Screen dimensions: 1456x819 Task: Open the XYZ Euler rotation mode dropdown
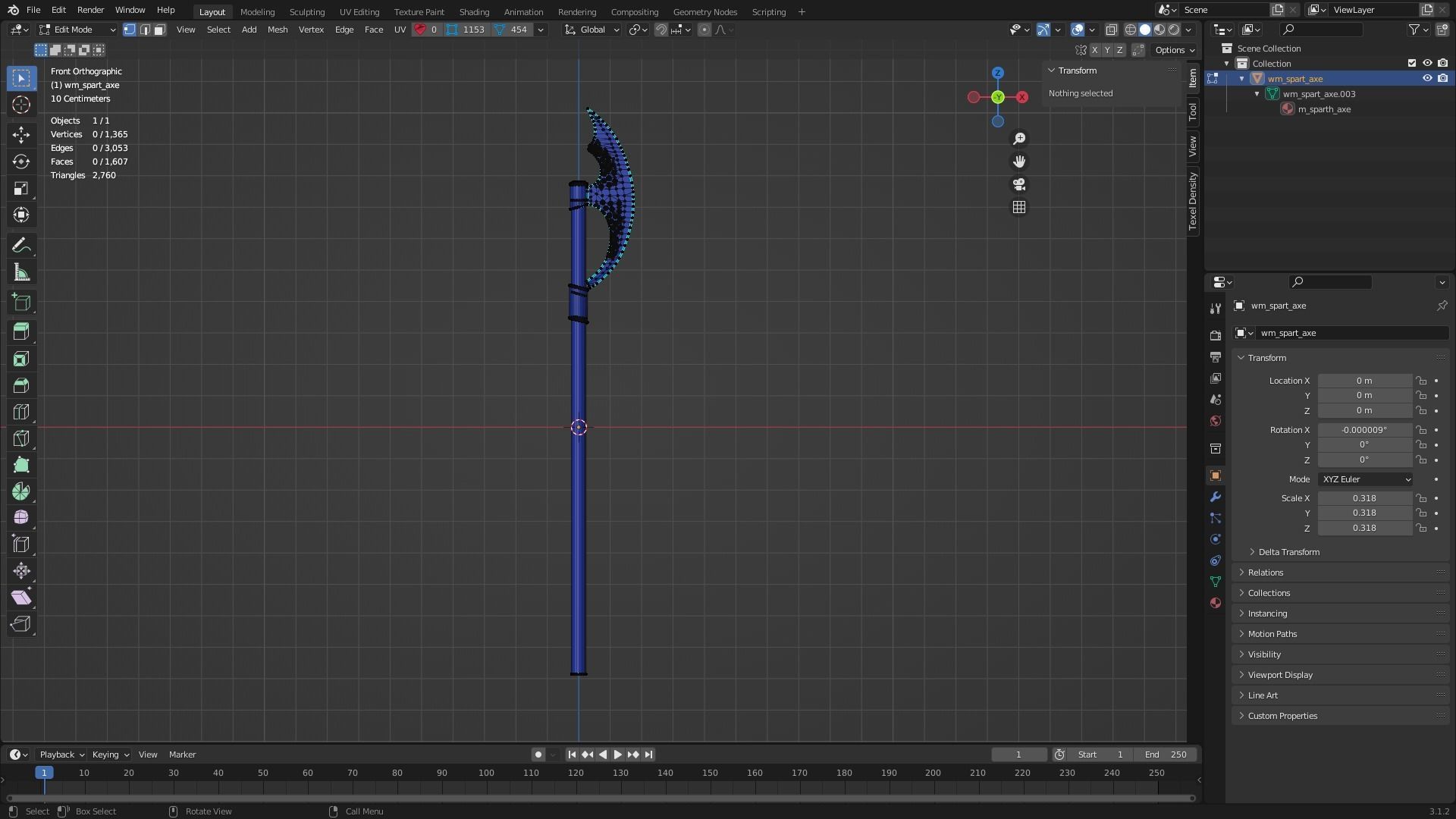[1365, 479]
